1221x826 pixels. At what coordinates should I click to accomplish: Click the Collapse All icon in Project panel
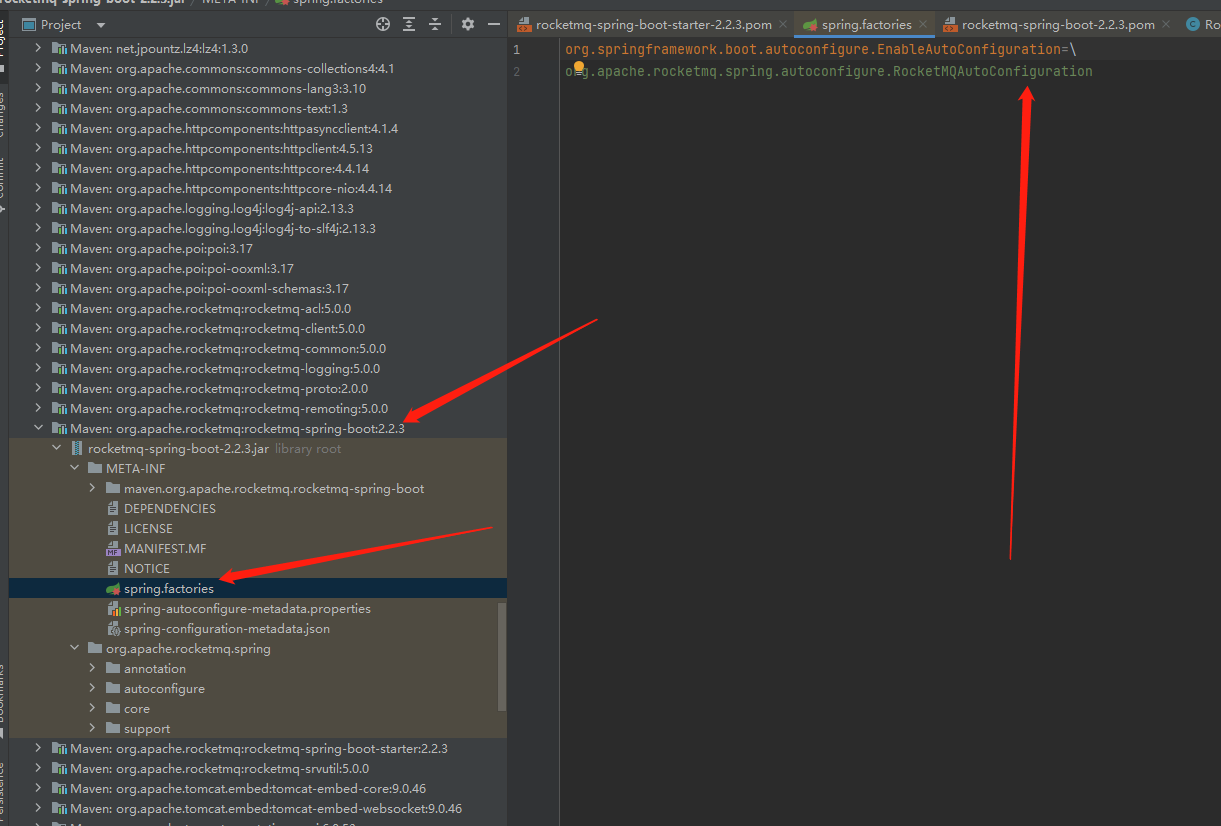(435, 24)
